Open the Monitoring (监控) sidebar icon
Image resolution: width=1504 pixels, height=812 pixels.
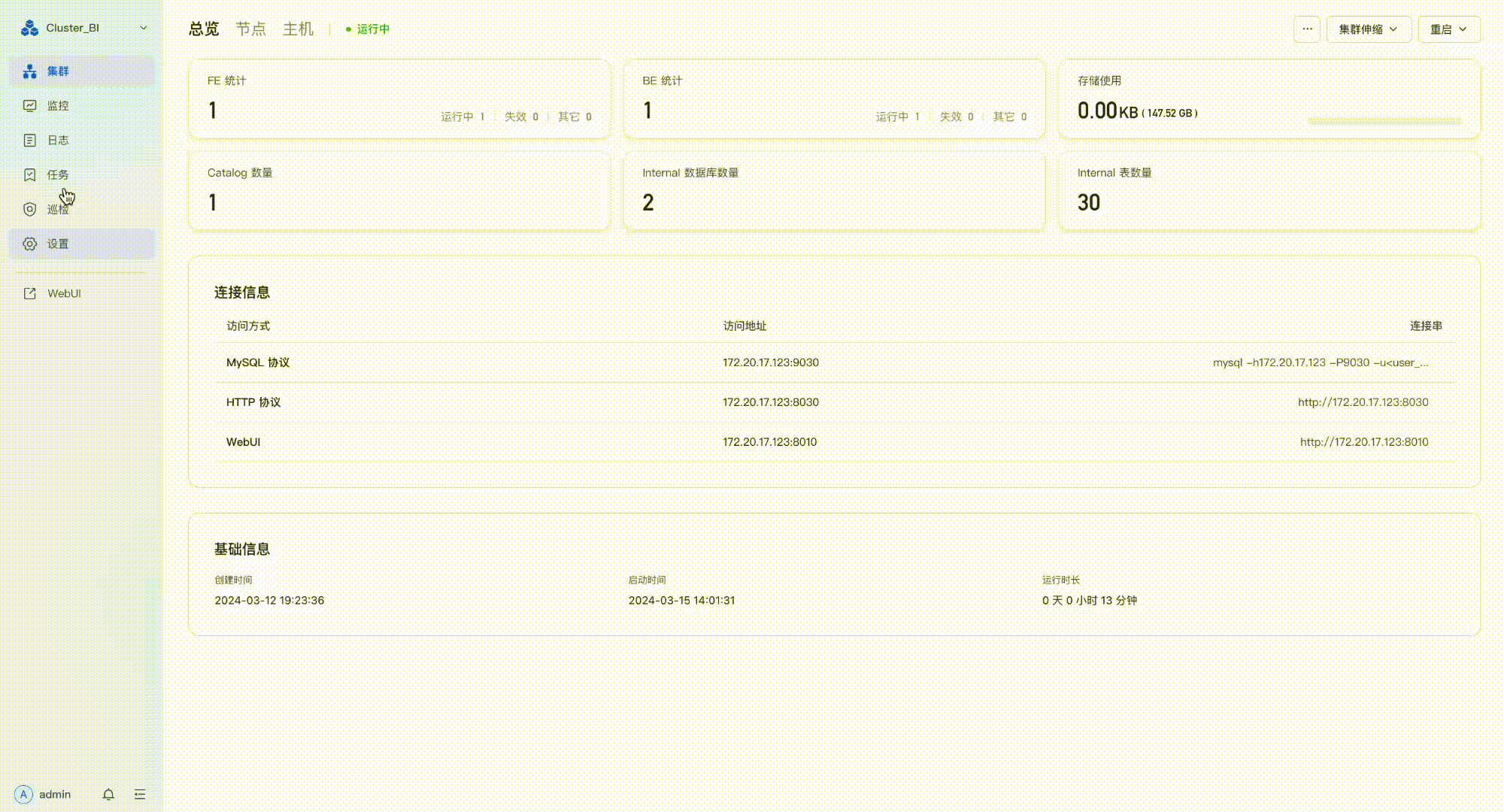click(x=30, y=106)
